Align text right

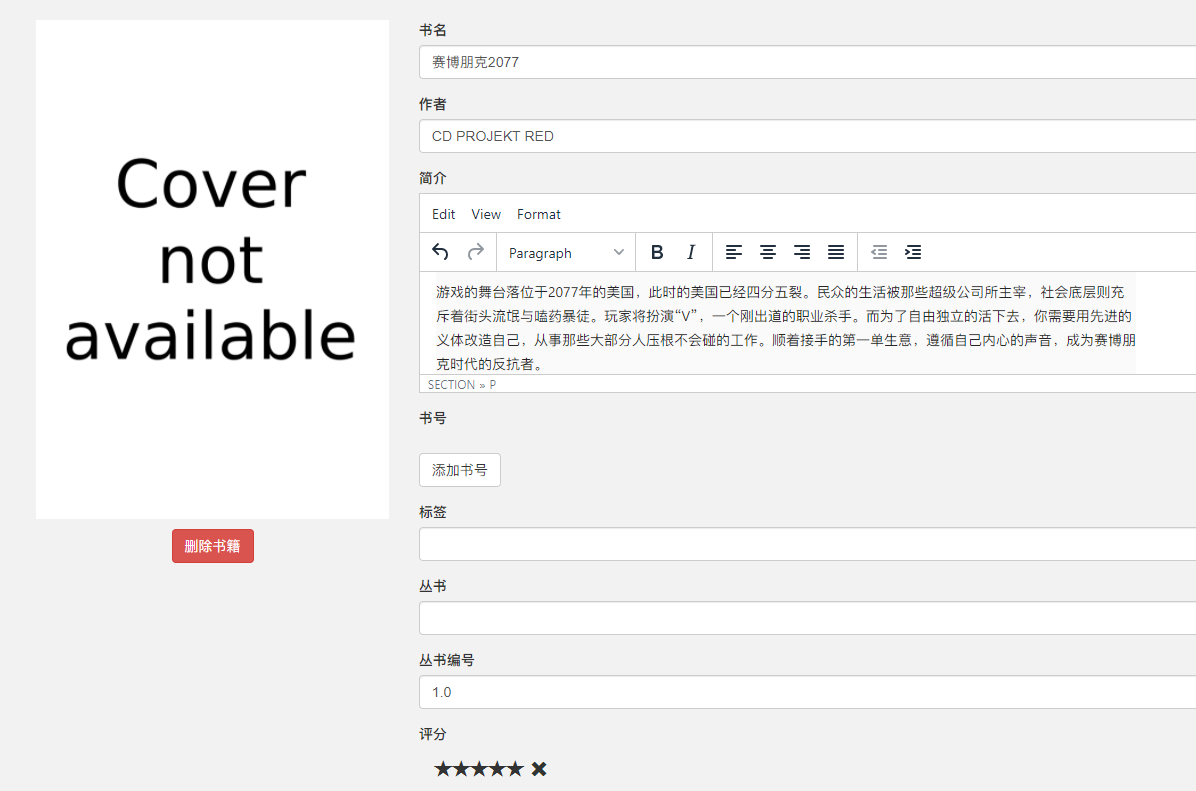point(802,252)
